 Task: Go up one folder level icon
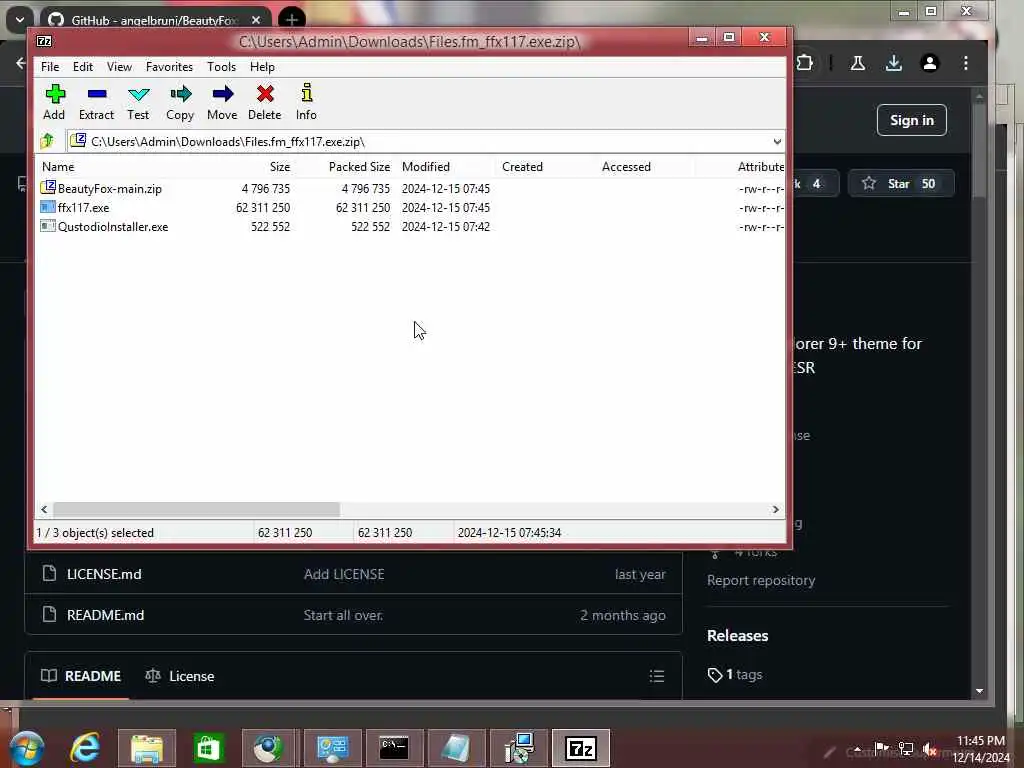click(47, 141)
